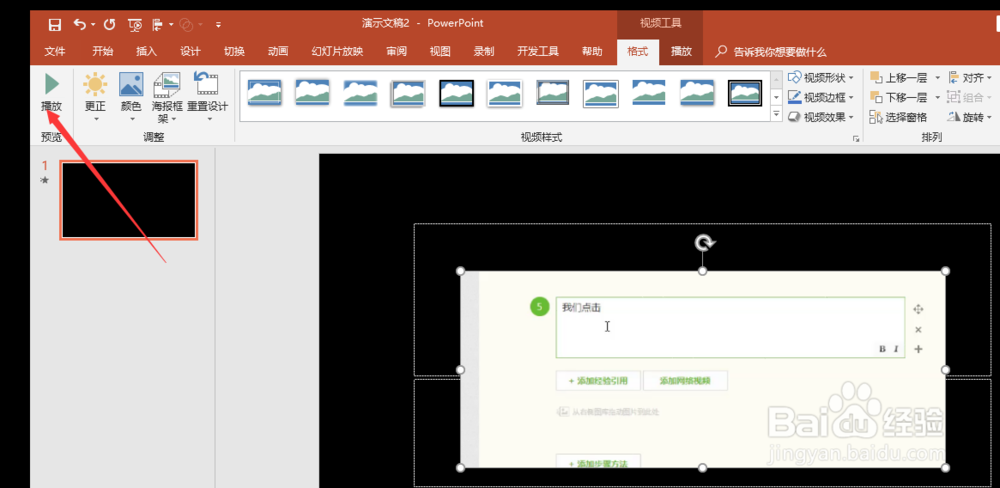
Task: Open the 视频边框 (Video Border) color menu
Action: pos(821,98)
